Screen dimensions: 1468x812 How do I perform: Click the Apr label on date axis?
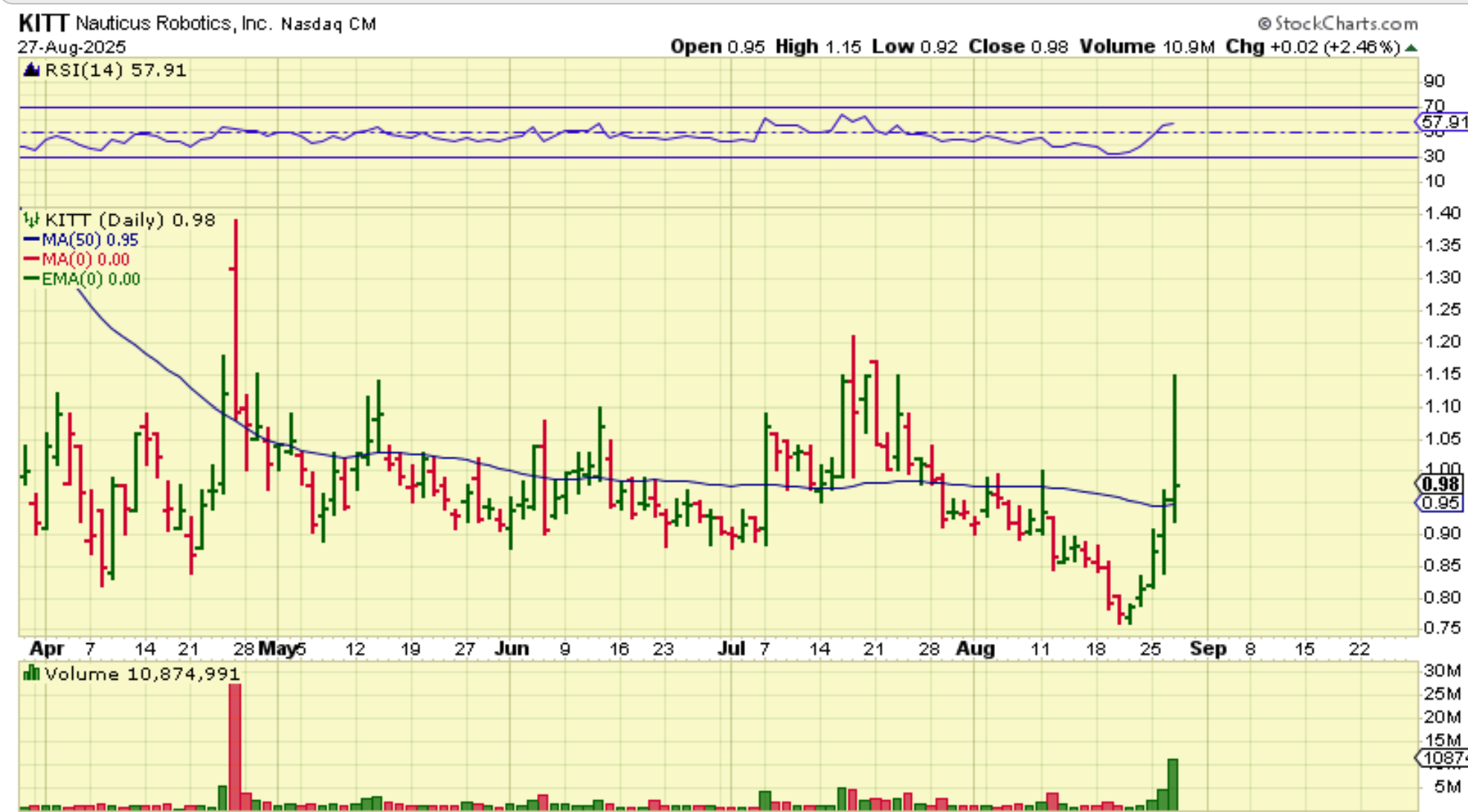46,649
